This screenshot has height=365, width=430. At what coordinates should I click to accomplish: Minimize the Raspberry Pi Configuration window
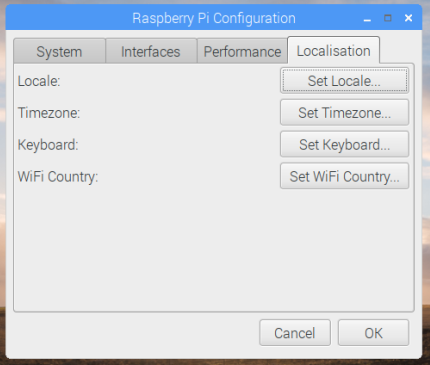[x=367, y=19]
